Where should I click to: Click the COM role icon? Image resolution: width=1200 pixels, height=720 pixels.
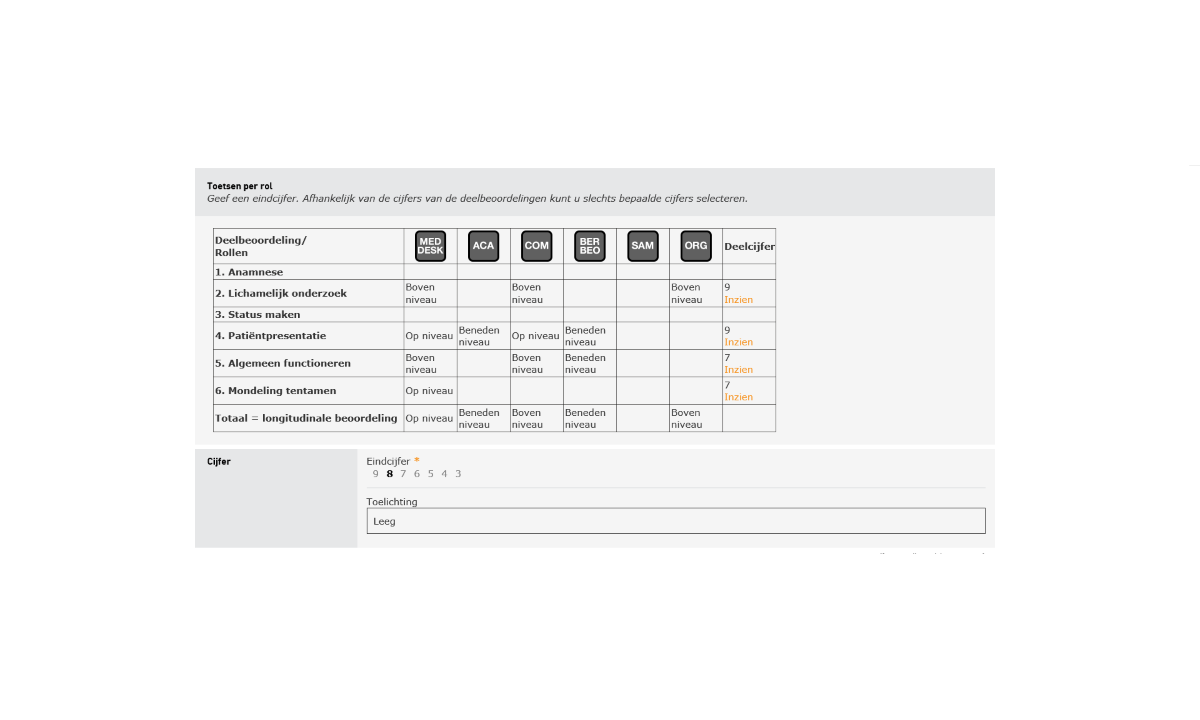pyautogui.click(x=536, y=246)
